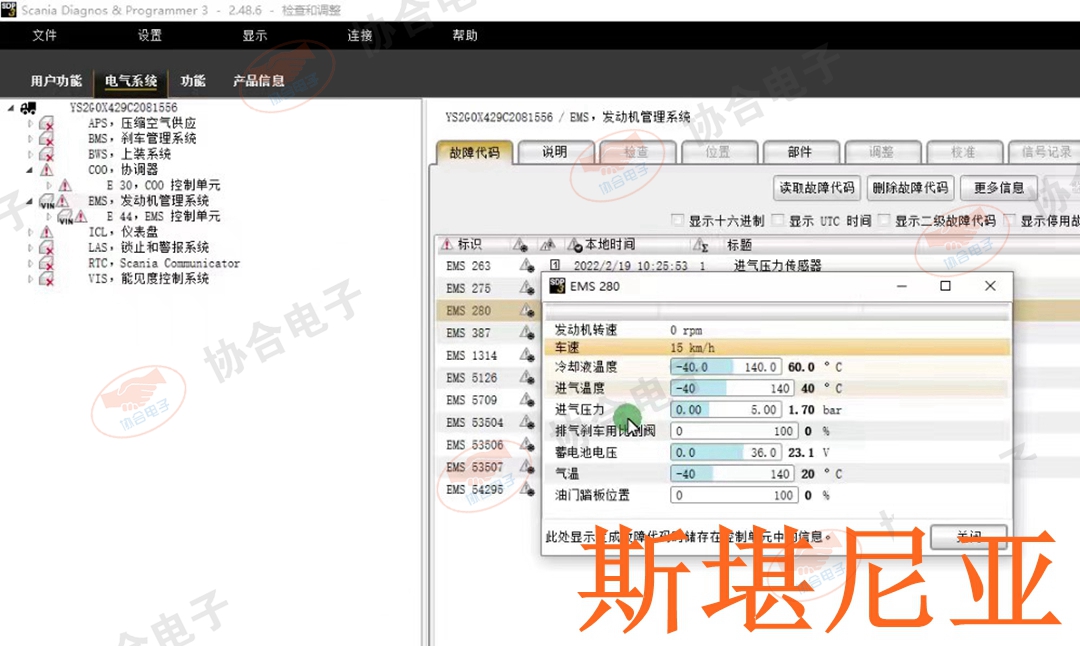1080x646 pixels.
Task: Click the 冷却液温度 range bar
Action: pos(725,367)
